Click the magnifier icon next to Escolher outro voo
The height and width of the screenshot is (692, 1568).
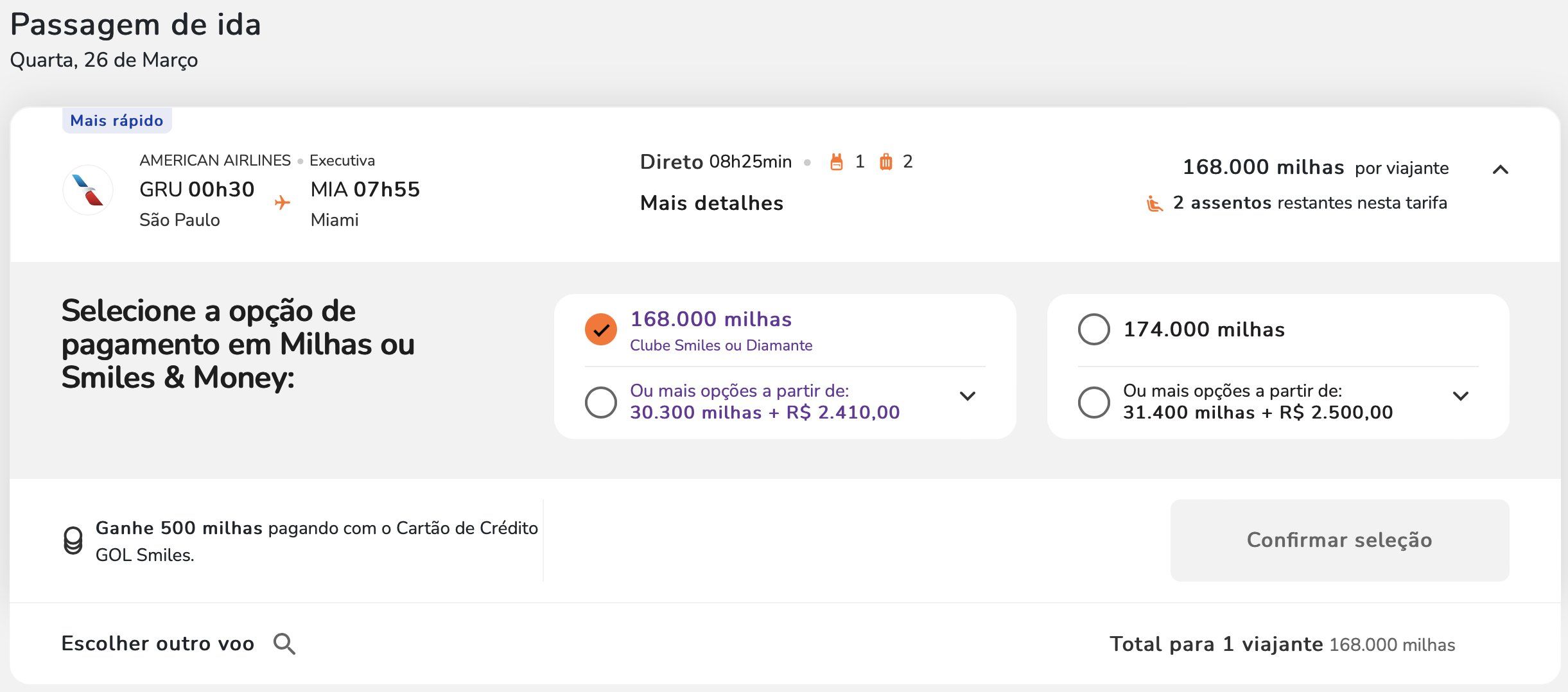click(284, 644)
